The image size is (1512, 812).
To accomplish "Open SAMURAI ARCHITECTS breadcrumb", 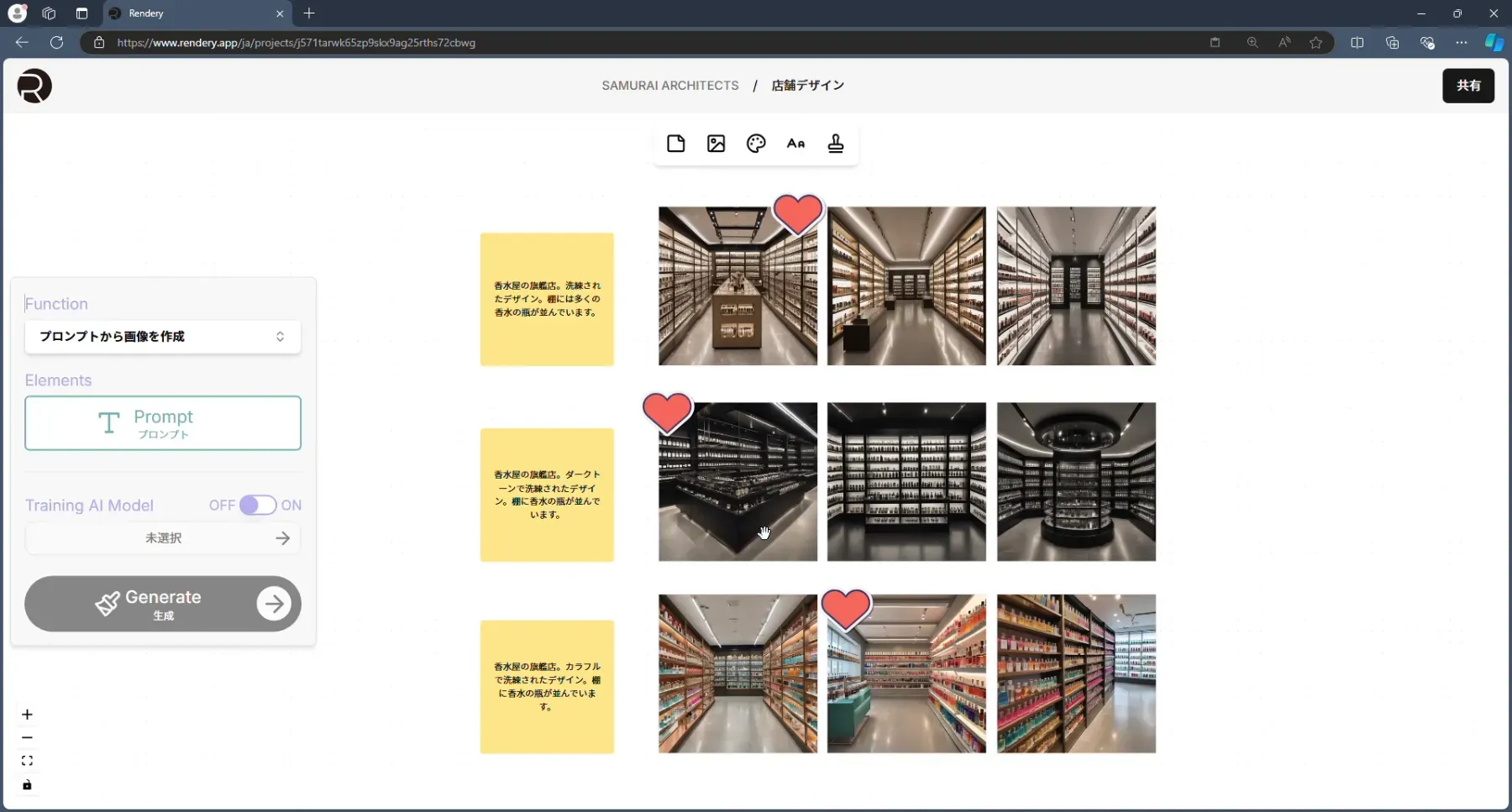I will (x=669, y=86).
